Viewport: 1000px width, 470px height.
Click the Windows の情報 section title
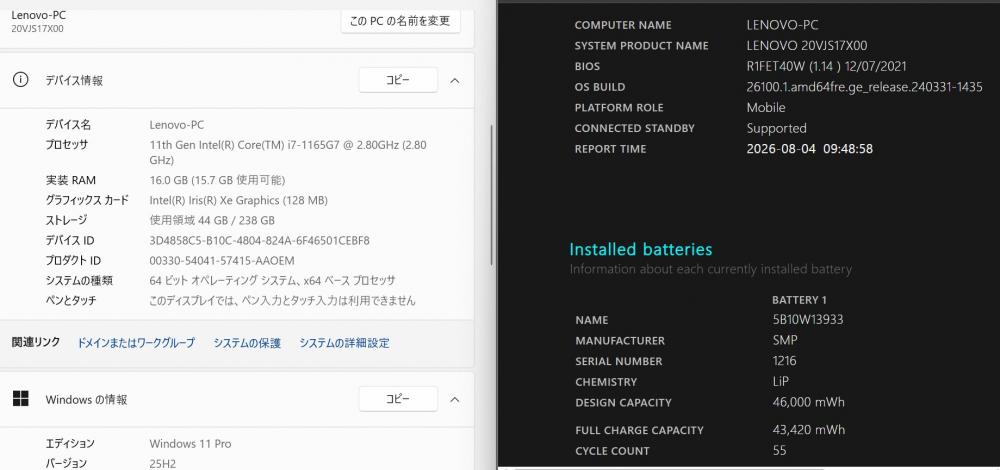(x=86, y=400)
